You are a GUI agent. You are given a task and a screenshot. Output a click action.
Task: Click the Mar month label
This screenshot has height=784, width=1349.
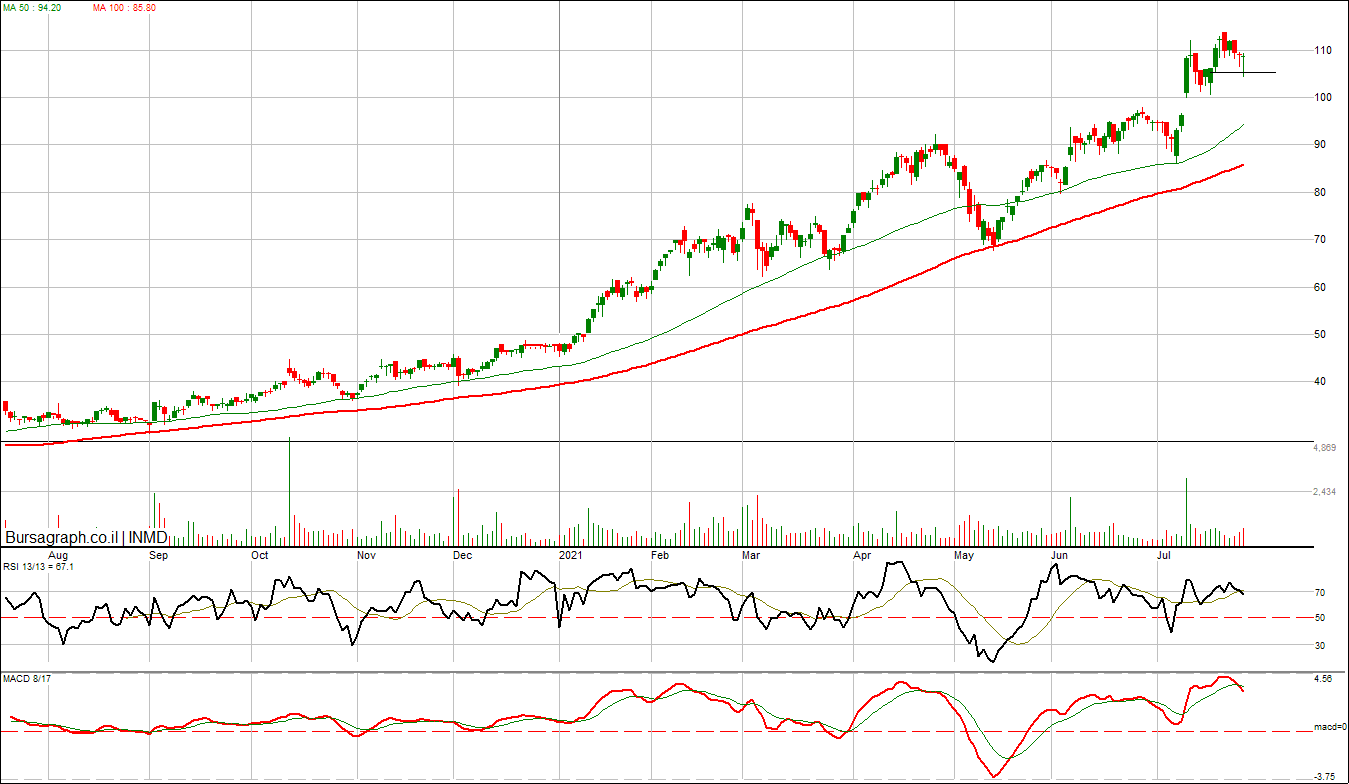click(x=751, y=554)
